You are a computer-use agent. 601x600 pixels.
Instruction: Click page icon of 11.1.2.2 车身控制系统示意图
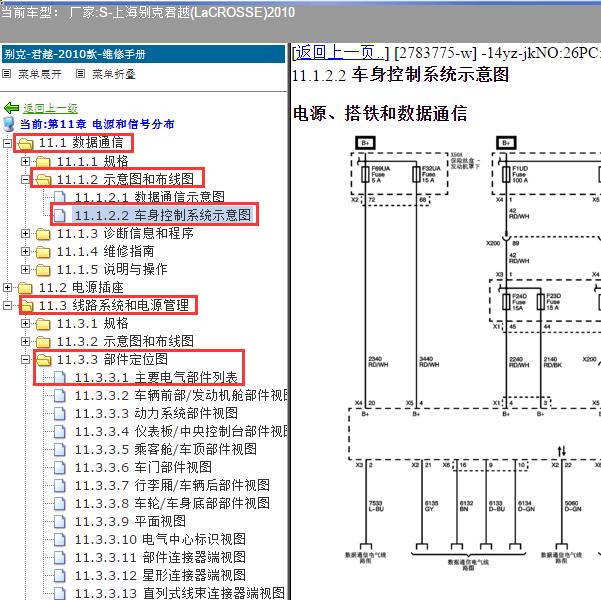[x=60, y=215]
